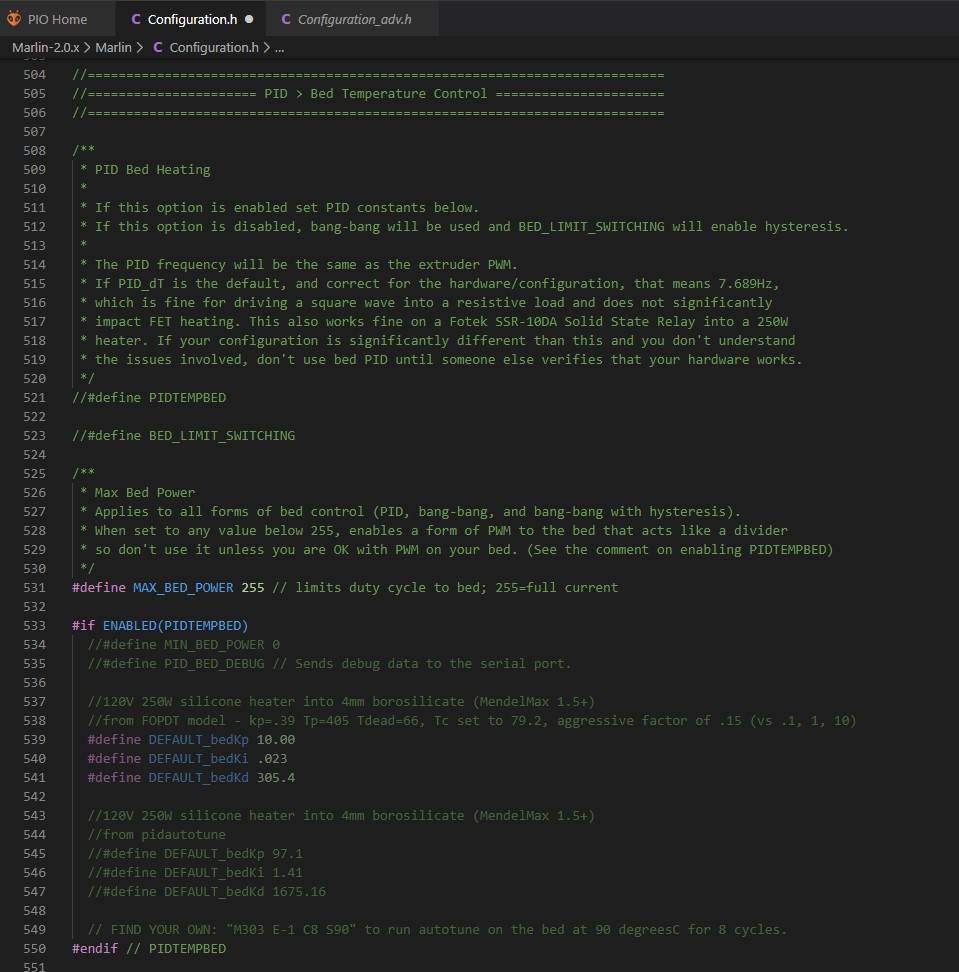Open the Configuration_adv.h tab
The height and width of the screenshot is (972, 959).
pyautogui.click(x=354, y=19)
